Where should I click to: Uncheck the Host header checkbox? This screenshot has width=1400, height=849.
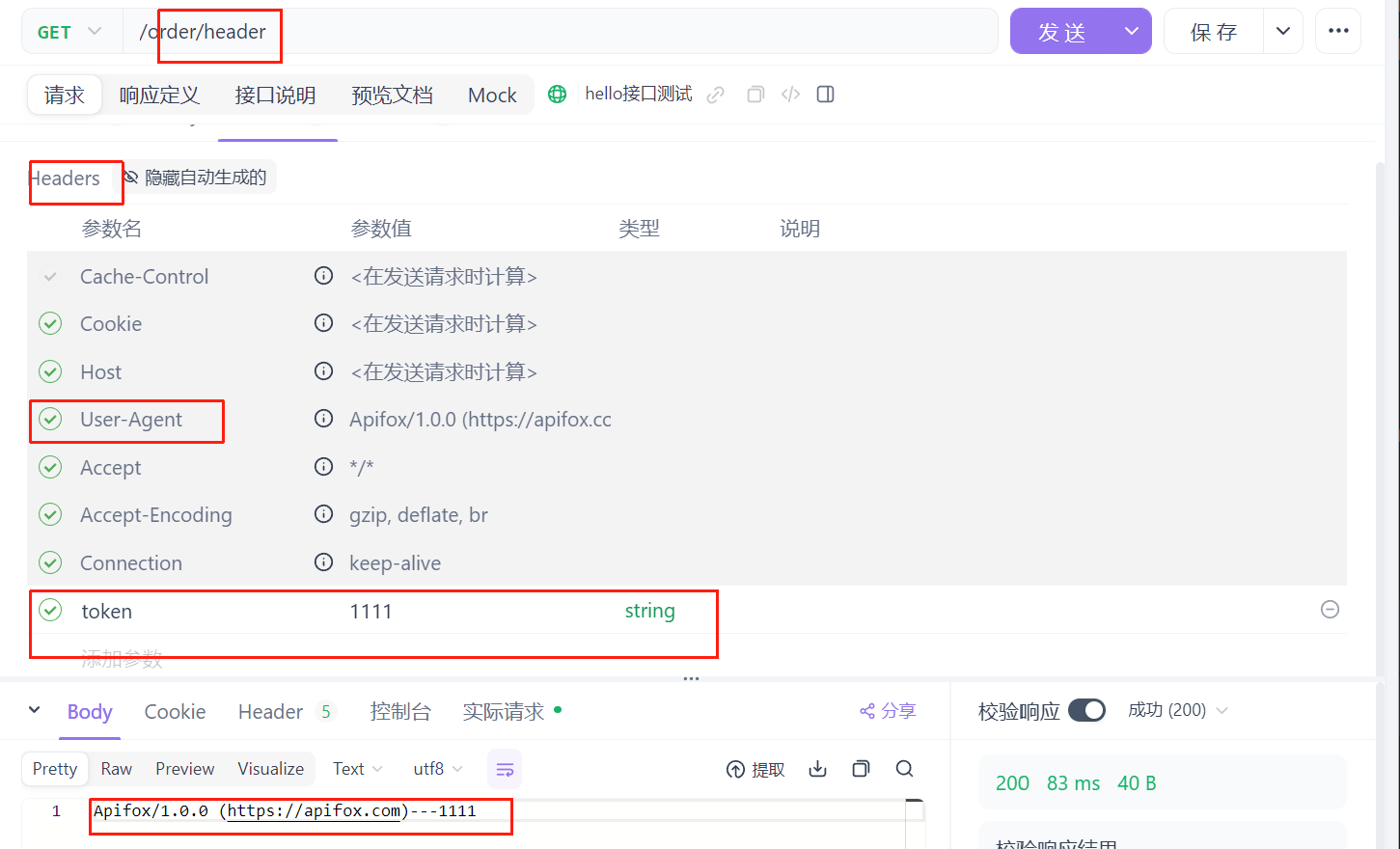(50, 371)
